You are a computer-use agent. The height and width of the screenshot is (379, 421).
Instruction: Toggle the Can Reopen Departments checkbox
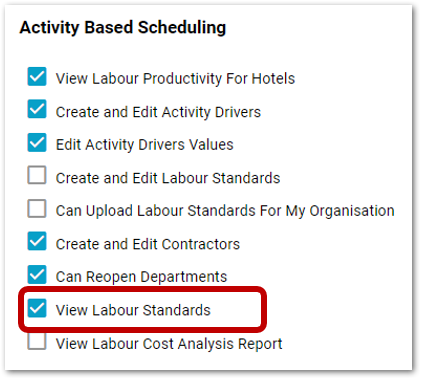pos(37,274)
